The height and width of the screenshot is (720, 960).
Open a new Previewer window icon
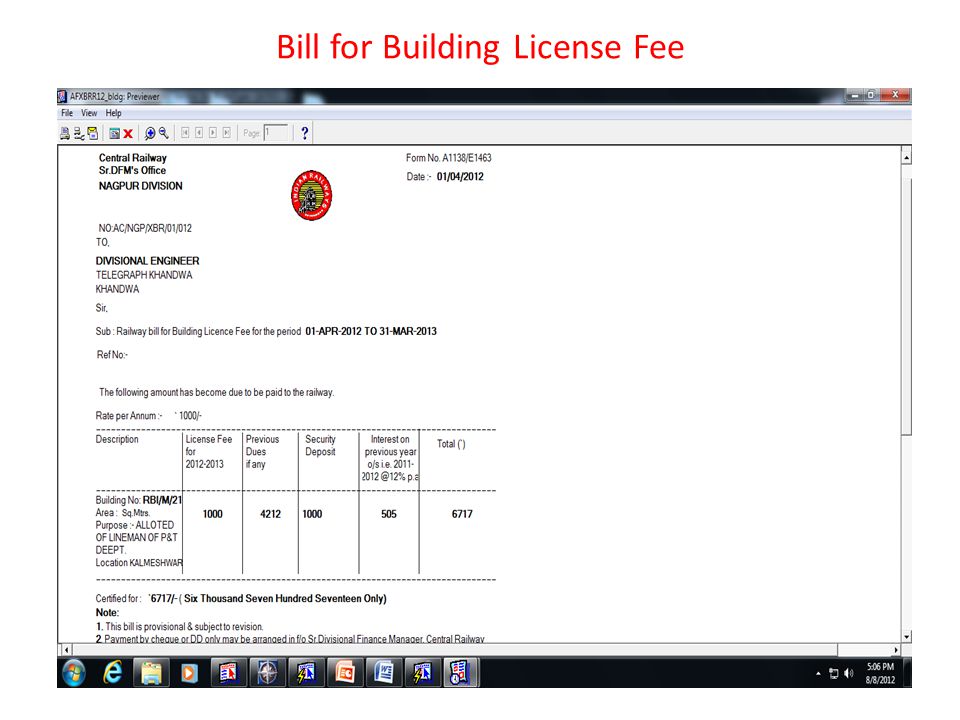[x=114, y=133]
